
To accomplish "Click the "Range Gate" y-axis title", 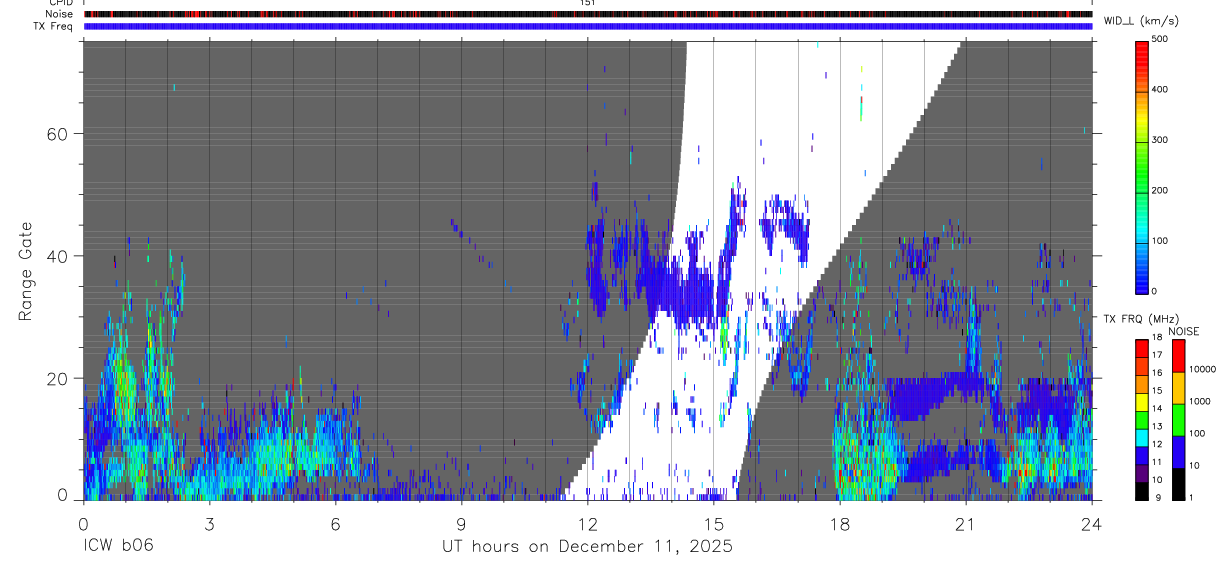I will pos(26,271).
